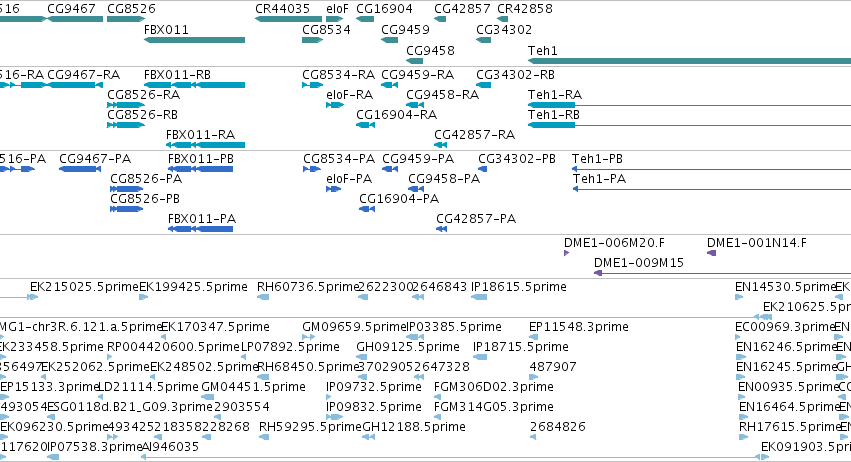Select the RH59295.5prime EST label

point(310,428)
